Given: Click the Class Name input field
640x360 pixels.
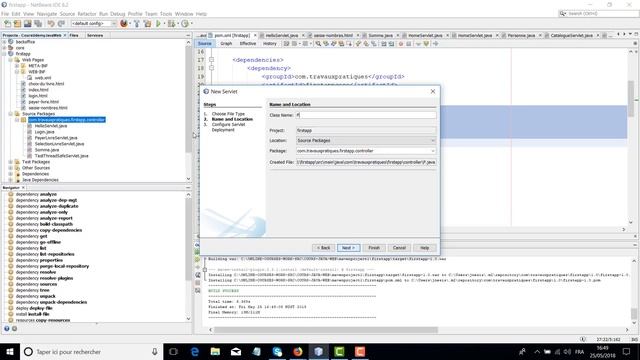Looking at the screenshot, I should [366, 116].
